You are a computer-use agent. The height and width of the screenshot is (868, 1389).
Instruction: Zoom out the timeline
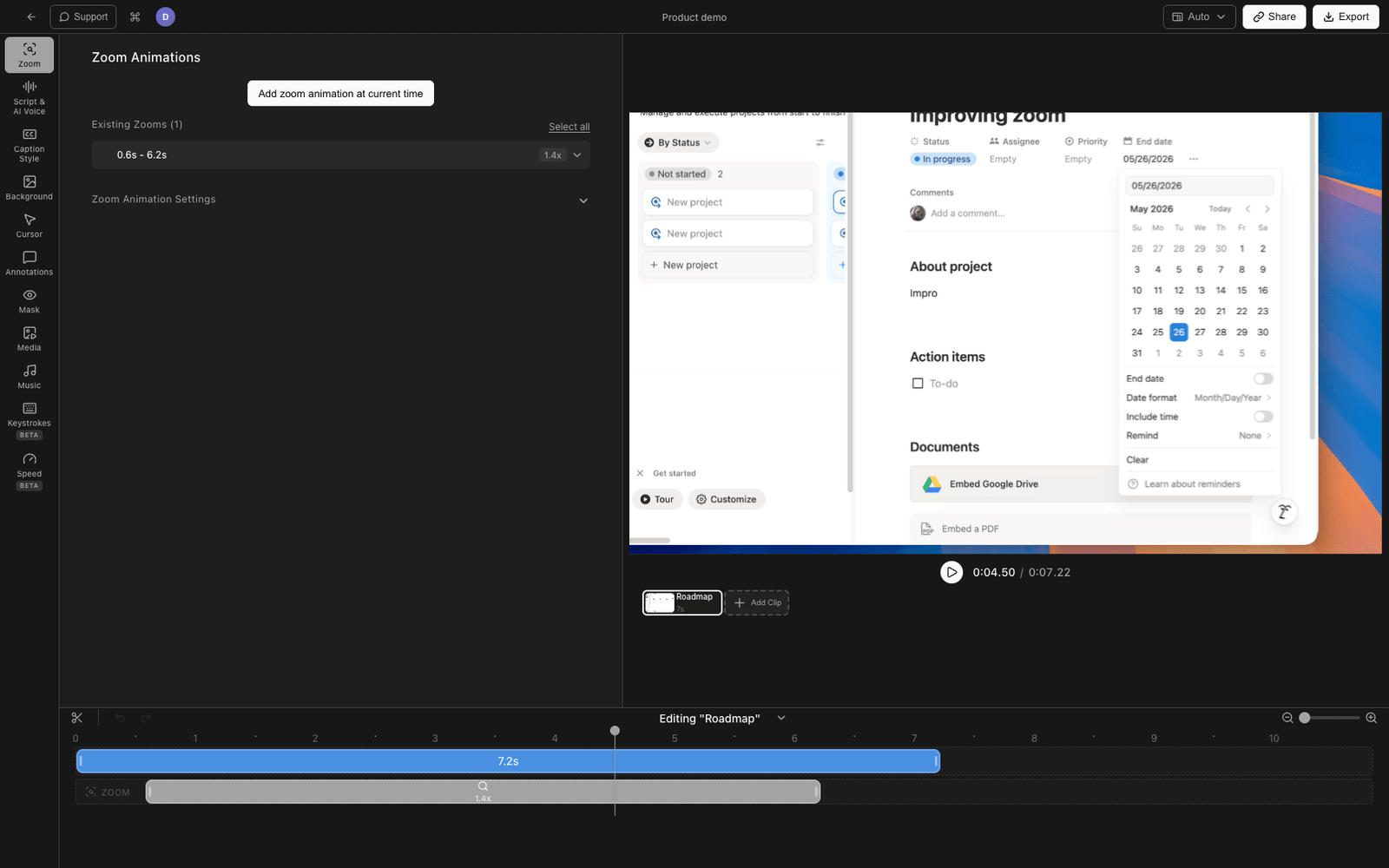1287,718
